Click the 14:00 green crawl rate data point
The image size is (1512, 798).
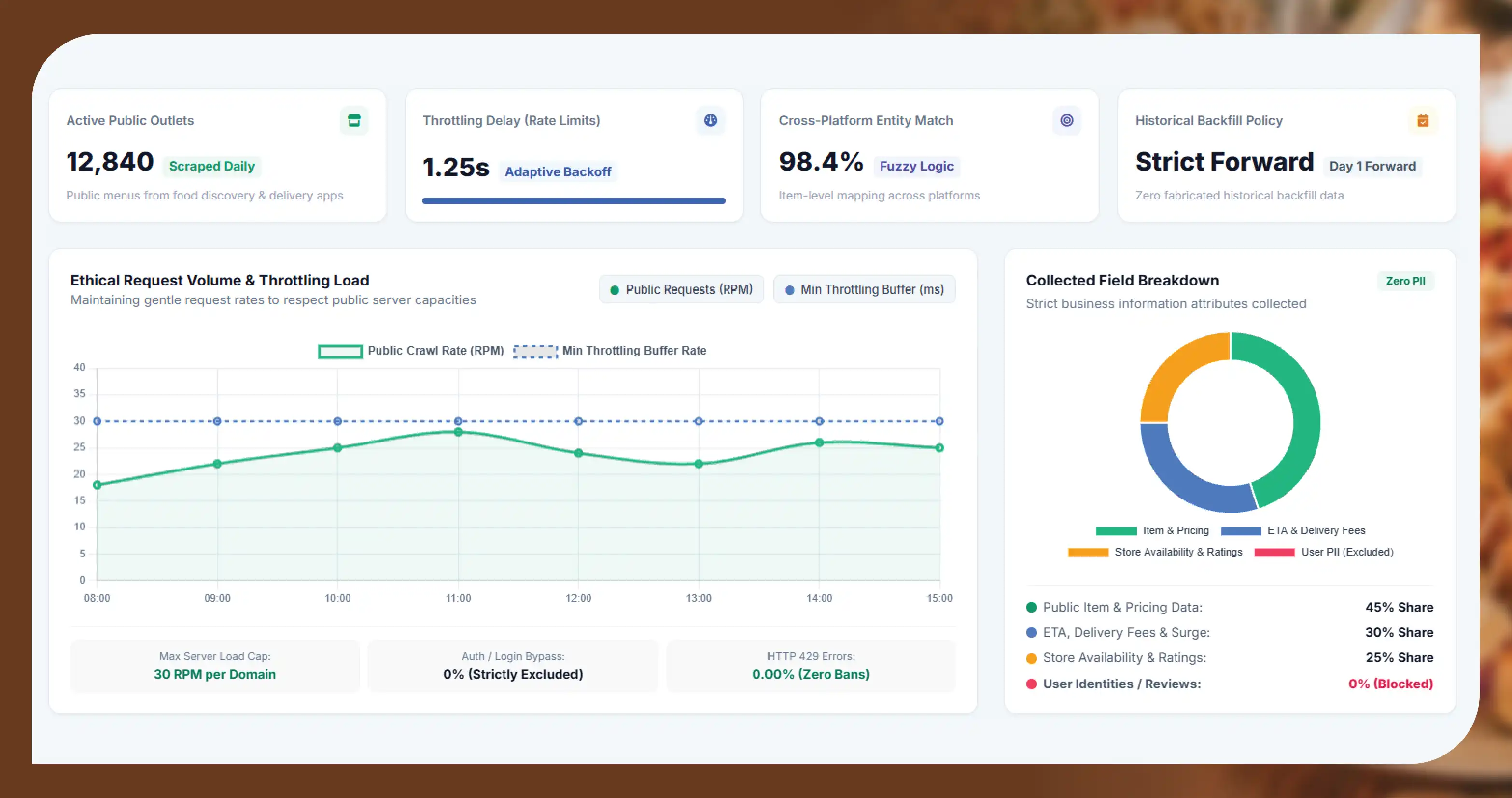coord(819,443)
